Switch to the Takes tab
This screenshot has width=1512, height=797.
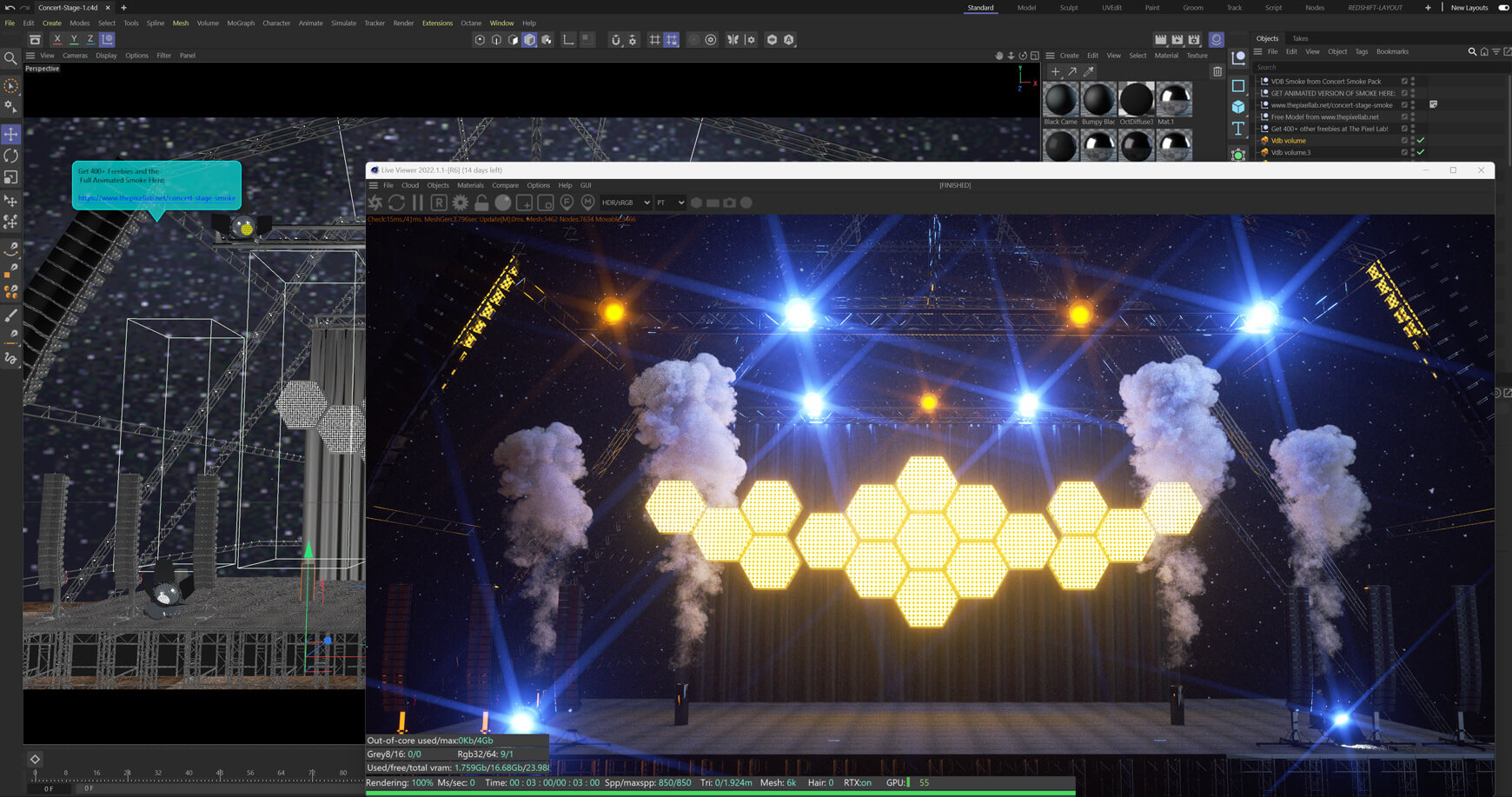click(x=1300, y=38)
